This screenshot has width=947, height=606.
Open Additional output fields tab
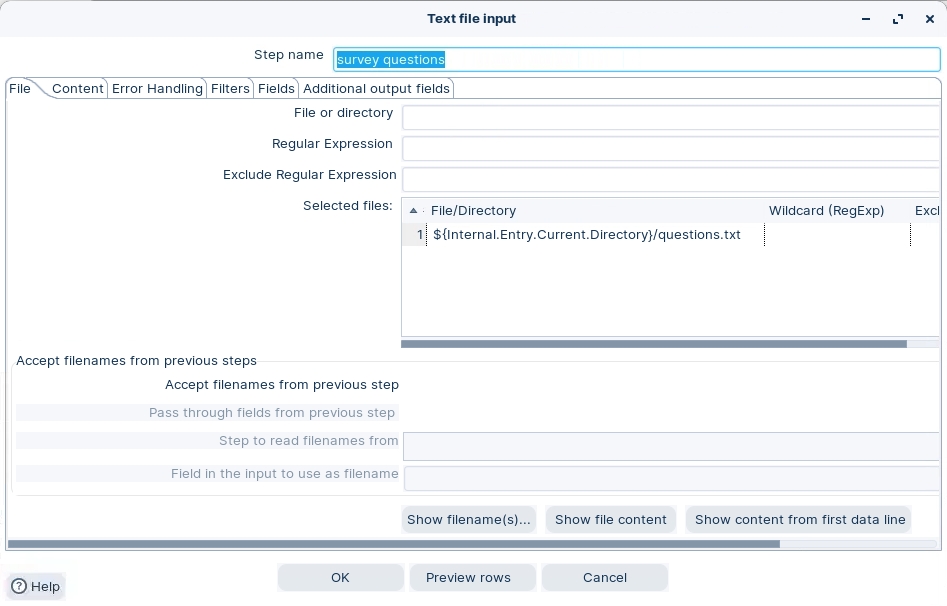click(377, 89)
